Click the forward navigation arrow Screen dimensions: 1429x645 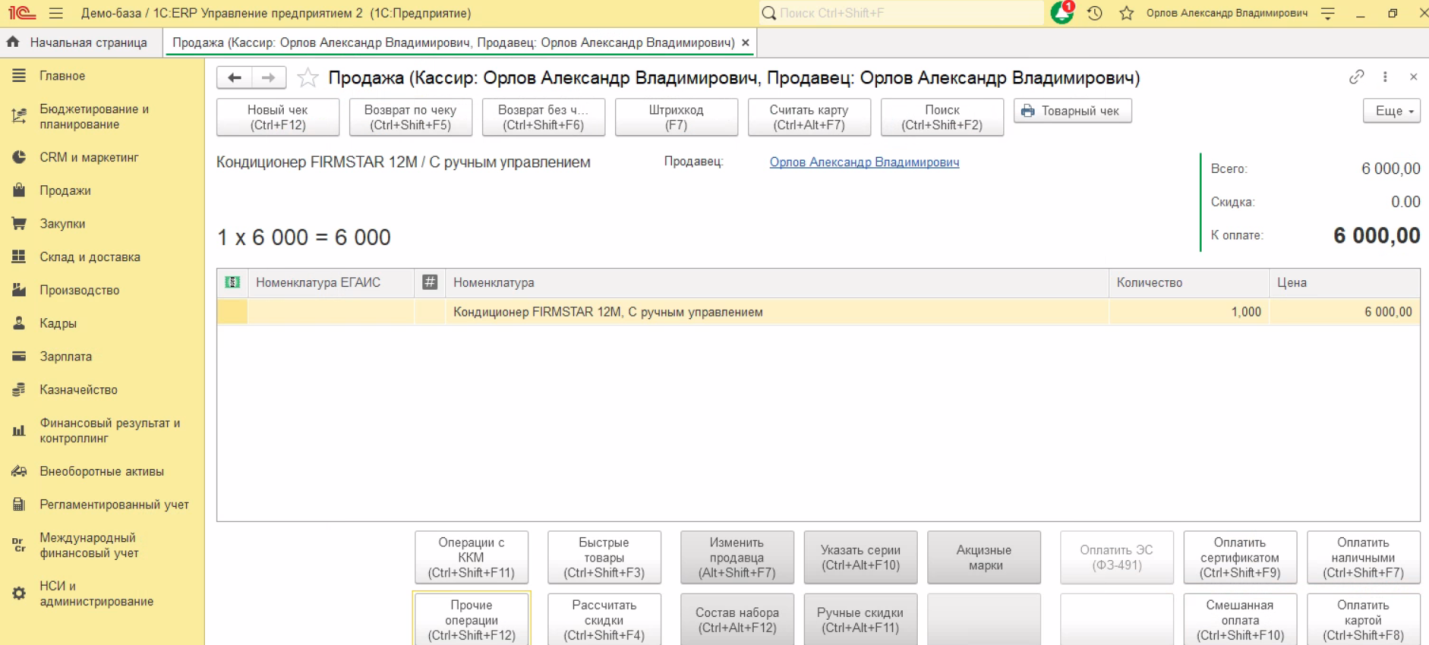pos(268,78)
